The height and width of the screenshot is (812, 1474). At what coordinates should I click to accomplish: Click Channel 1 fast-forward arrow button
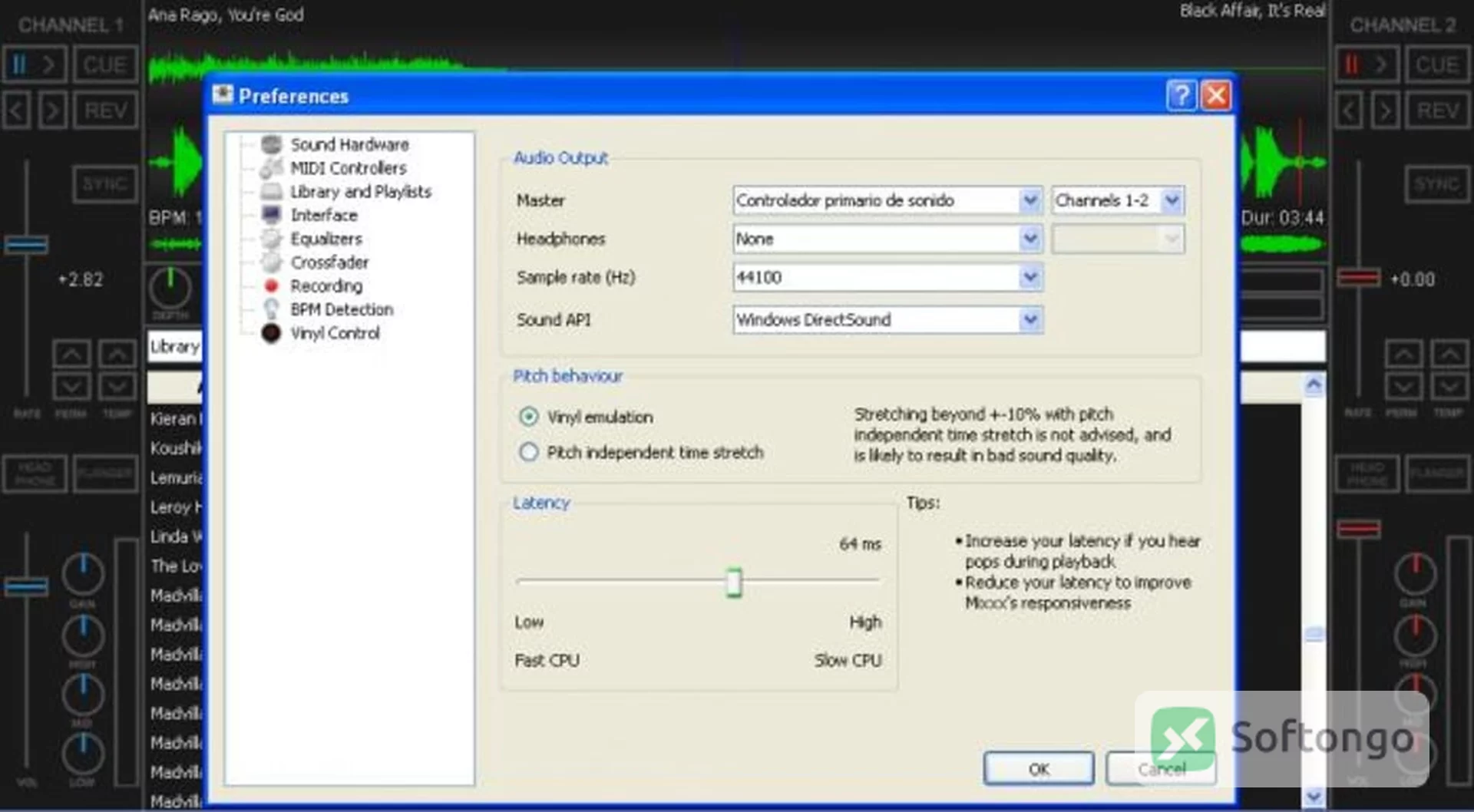click(52, 111)
